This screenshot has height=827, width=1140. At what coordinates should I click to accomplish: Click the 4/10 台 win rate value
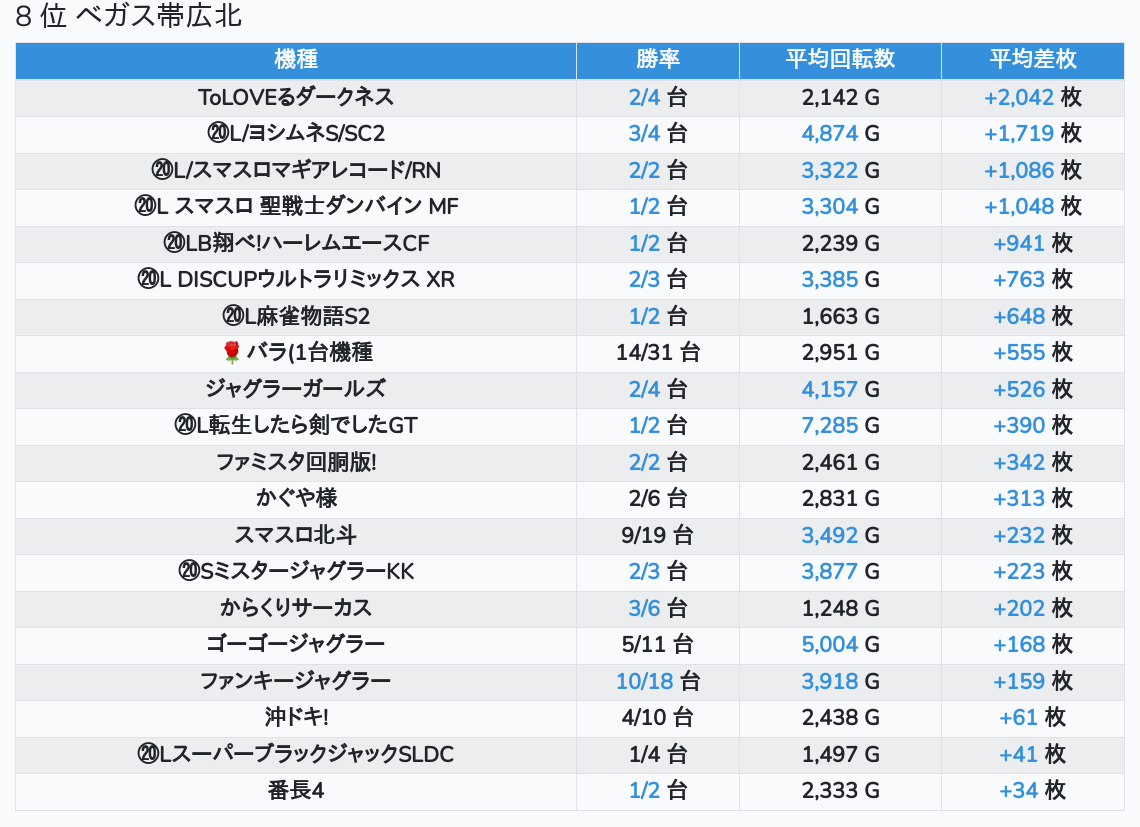[658, 717]
